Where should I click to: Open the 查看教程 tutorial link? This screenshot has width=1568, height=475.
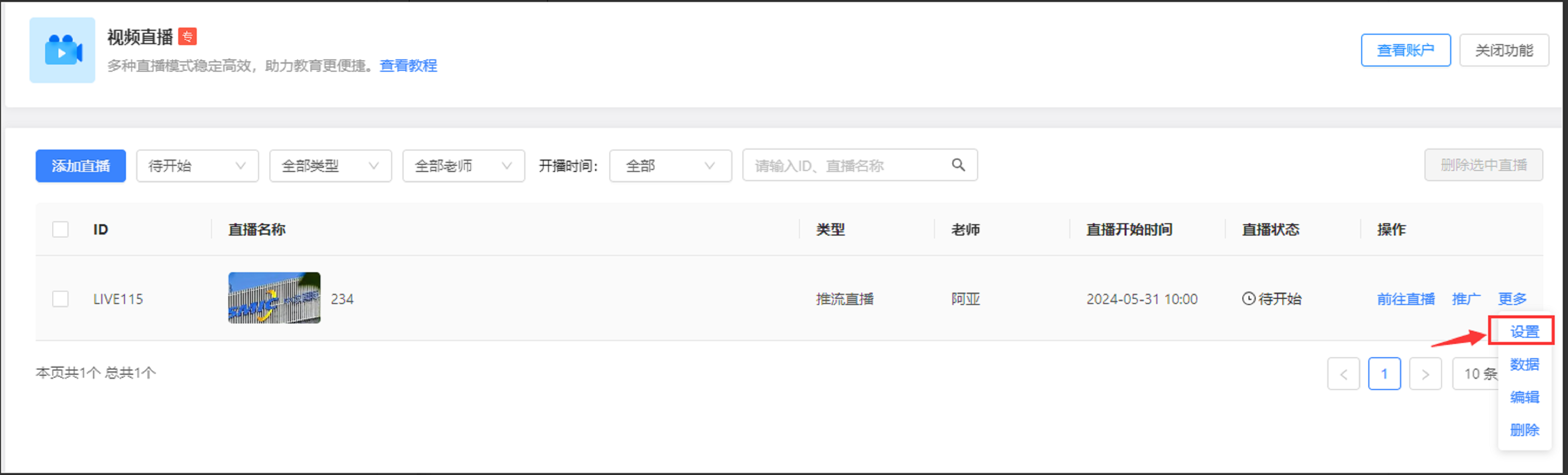click(x=408, y=66)
